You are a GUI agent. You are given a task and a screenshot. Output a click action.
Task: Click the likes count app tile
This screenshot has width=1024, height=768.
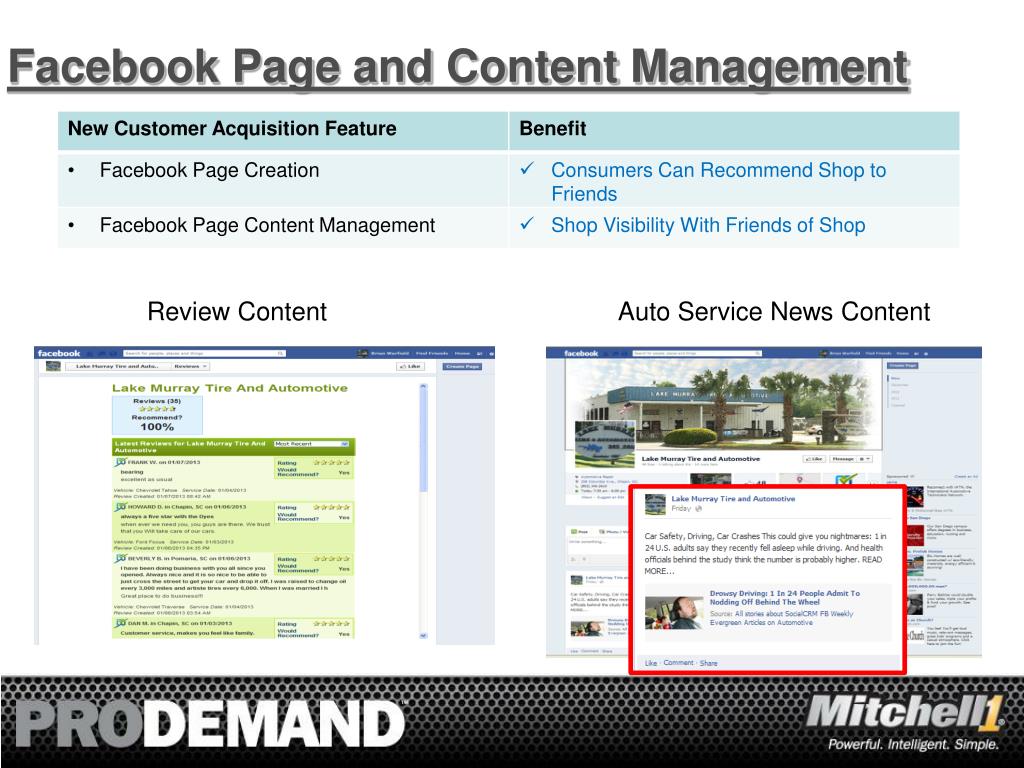point(755,481)
